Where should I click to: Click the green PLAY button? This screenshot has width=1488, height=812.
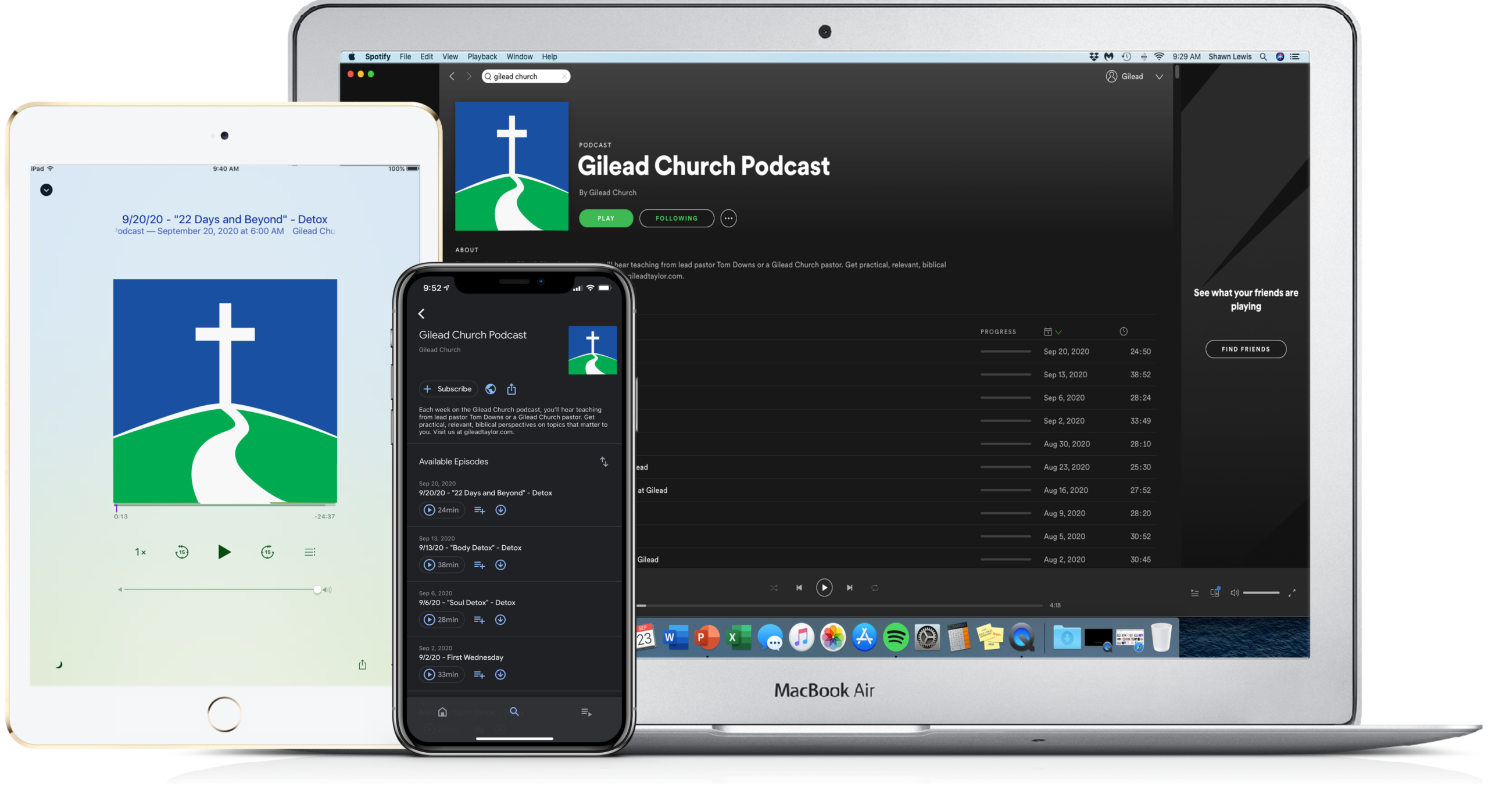point(606,219)
